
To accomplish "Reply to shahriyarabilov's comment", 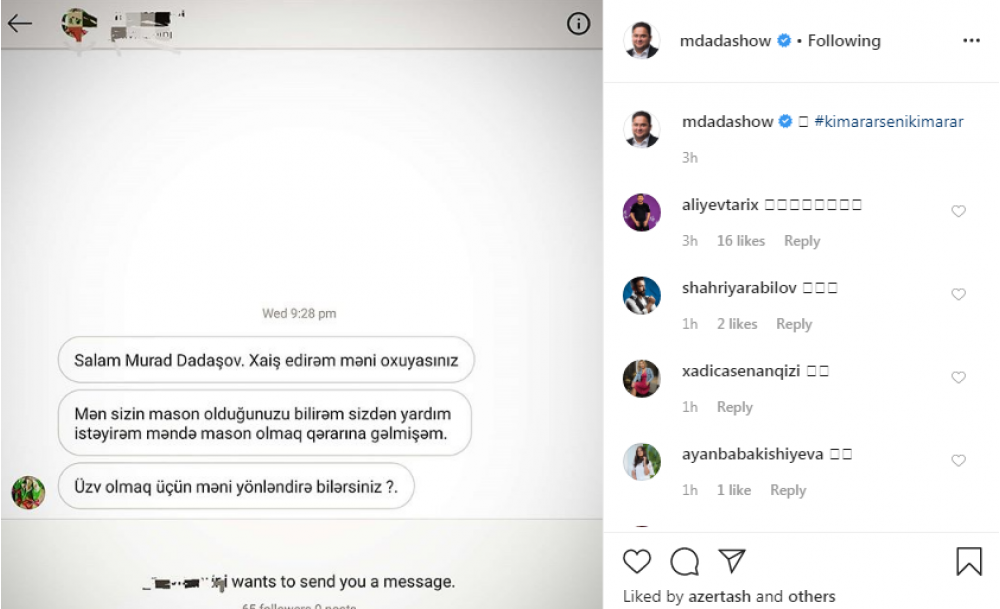I will tap(794, 324).
